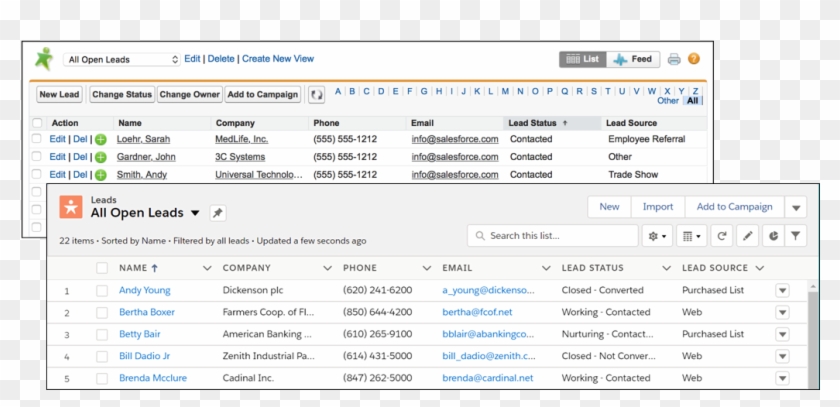
Task: Expand the EMAIL column menu chevron
Action: [x=546, y=268]
